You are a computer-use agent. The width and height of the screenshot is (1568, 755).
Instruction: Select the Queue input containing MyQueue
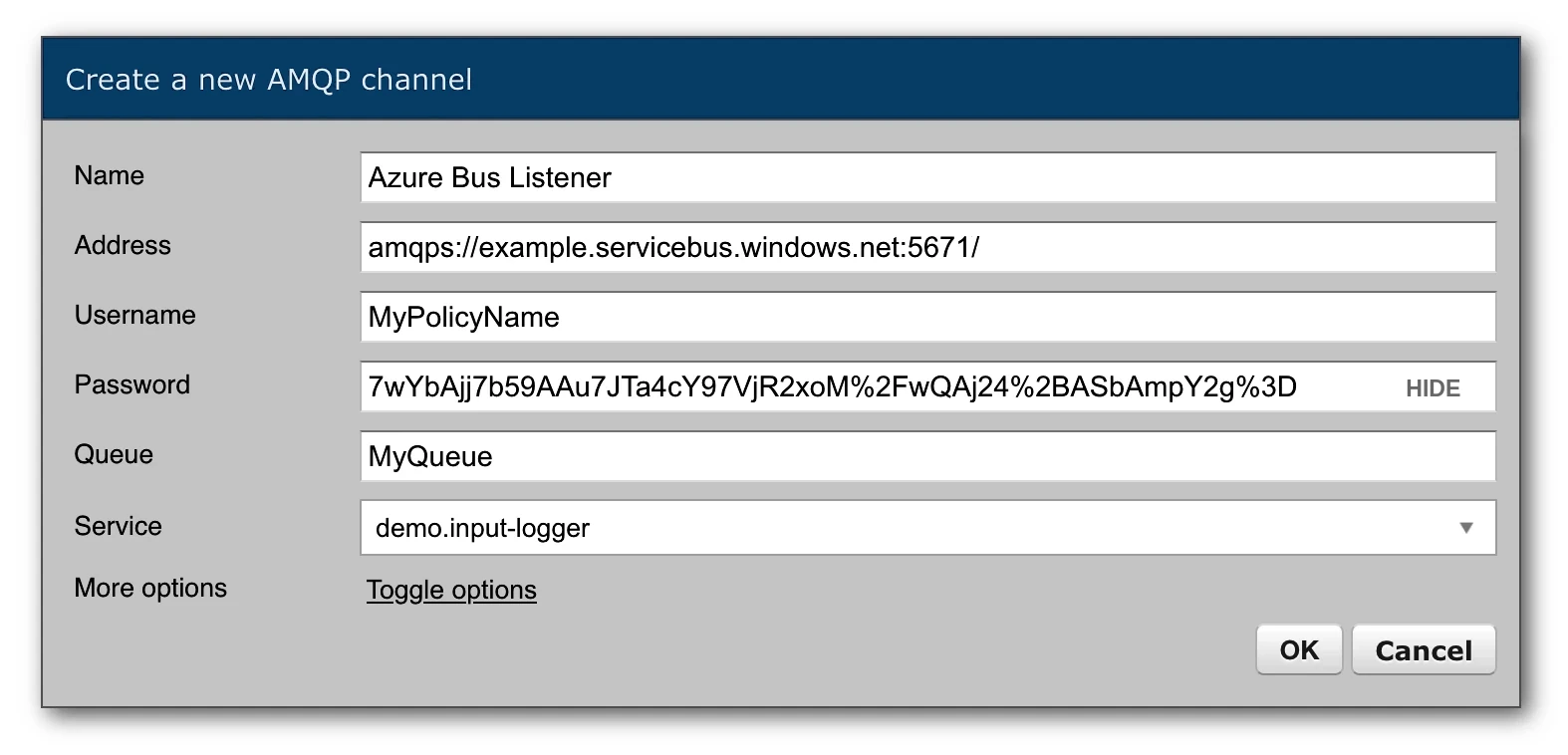pyautogui.click(x=926, y=456)
